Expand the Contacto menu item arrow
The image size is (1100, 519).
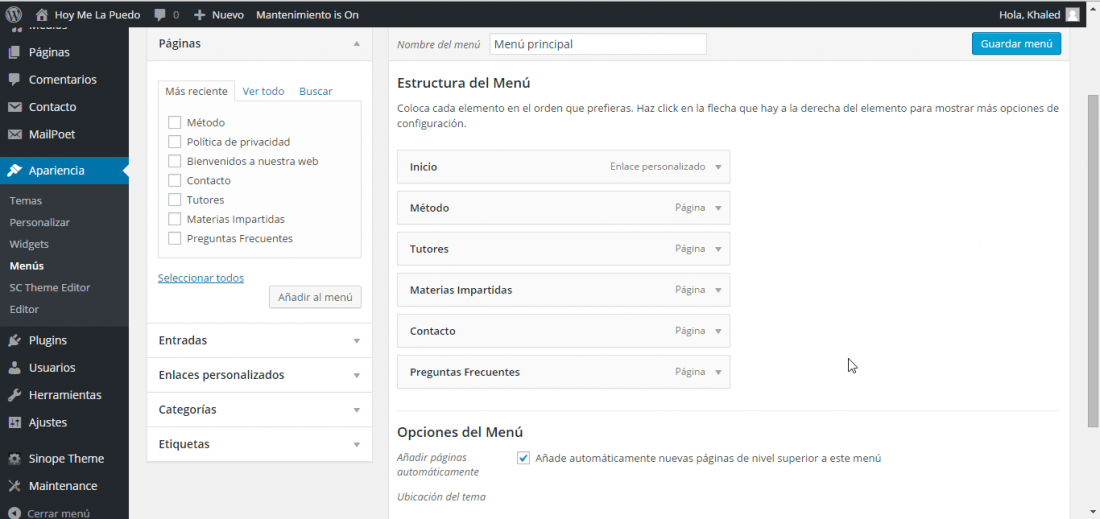tap(718, 331)
